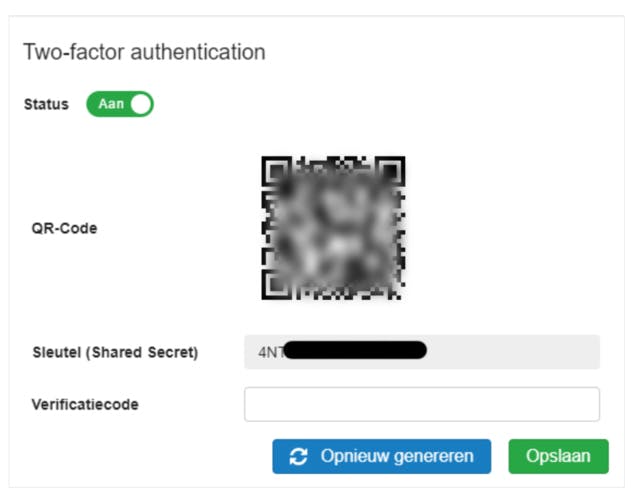Viewport: 640px width, 500px height.
Task: Focus the Verificatiecode input field
Action: point(421,405)
